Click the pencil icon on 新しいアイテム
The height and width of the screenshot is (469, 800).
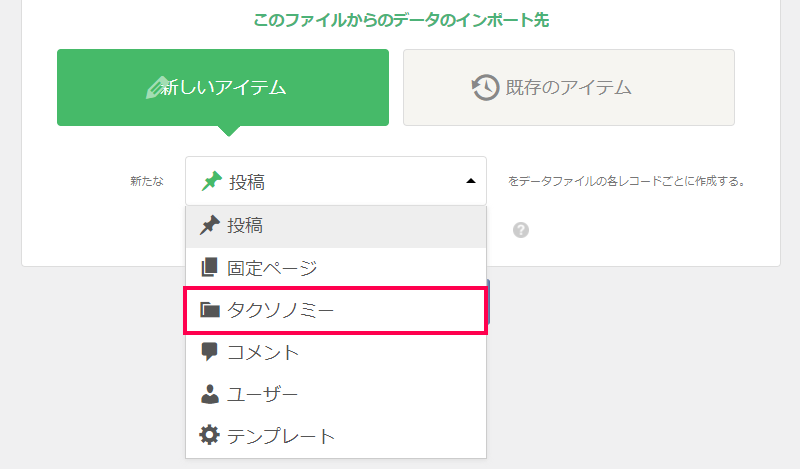coord(156,88)
